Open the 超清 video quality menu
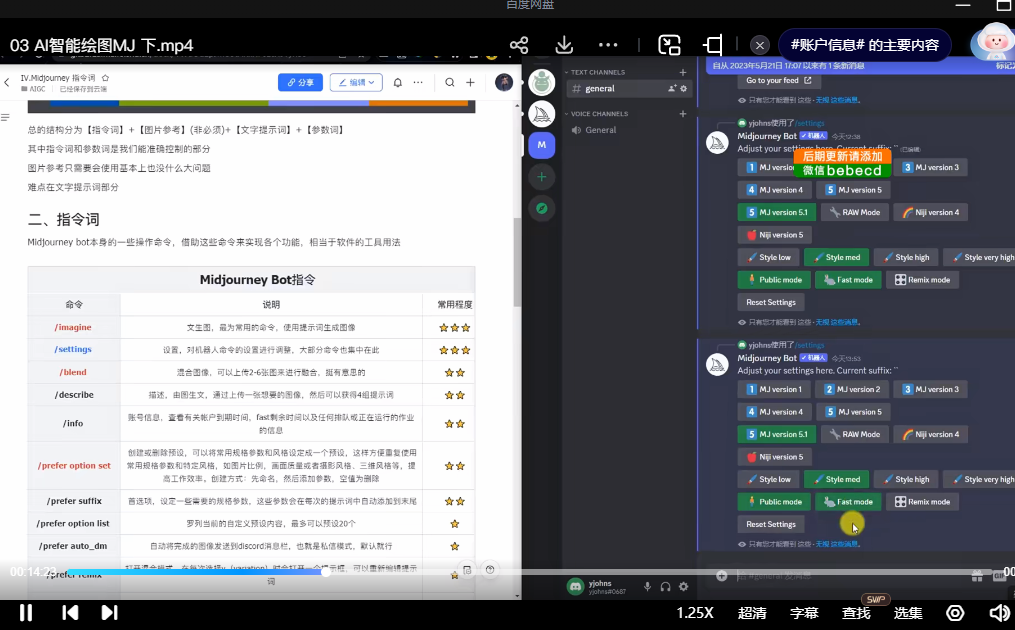This screenshot has height=630, width=1015. click(752, 613)
